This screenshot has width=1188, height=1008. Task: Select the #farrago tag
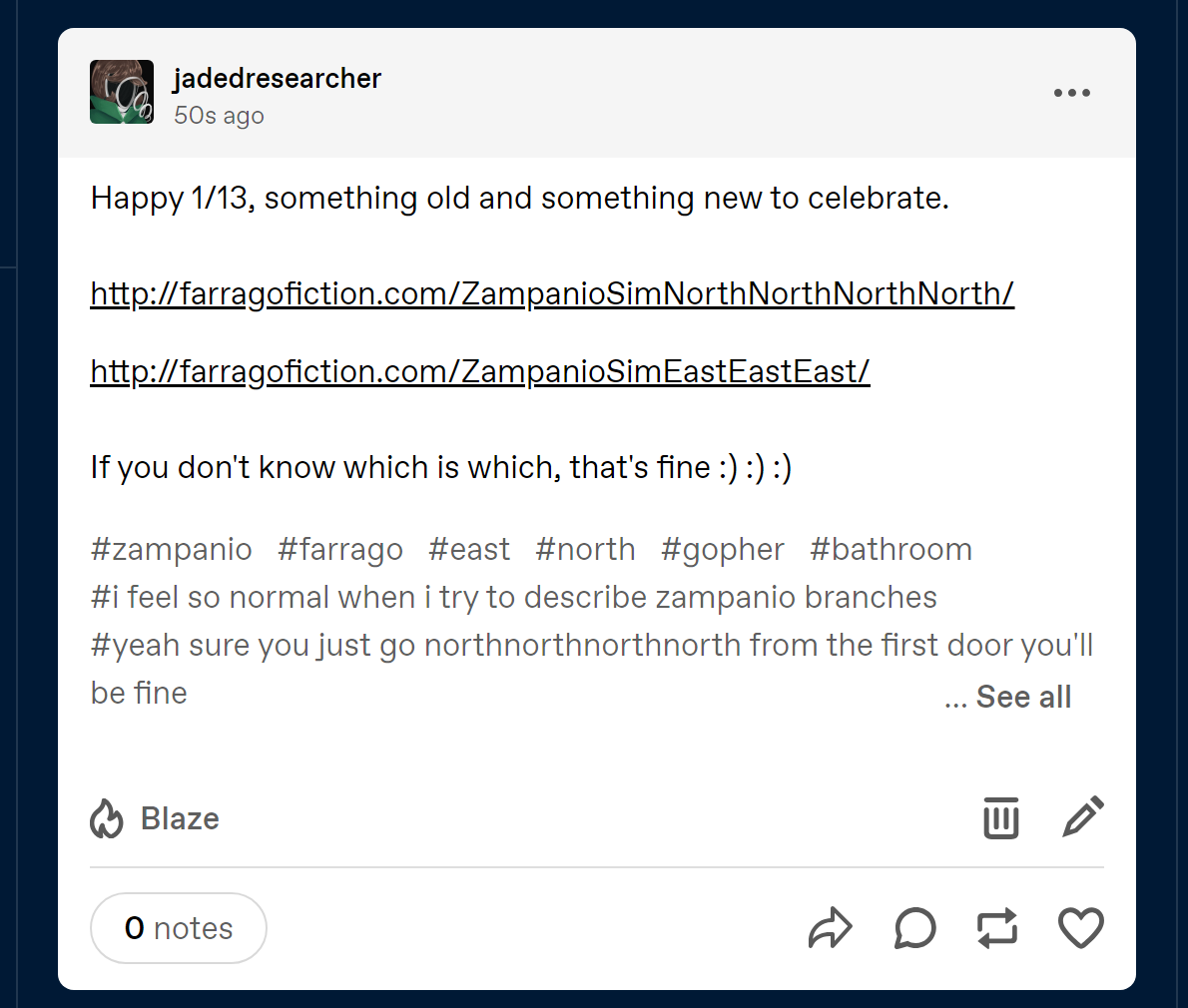click(340, 549)
